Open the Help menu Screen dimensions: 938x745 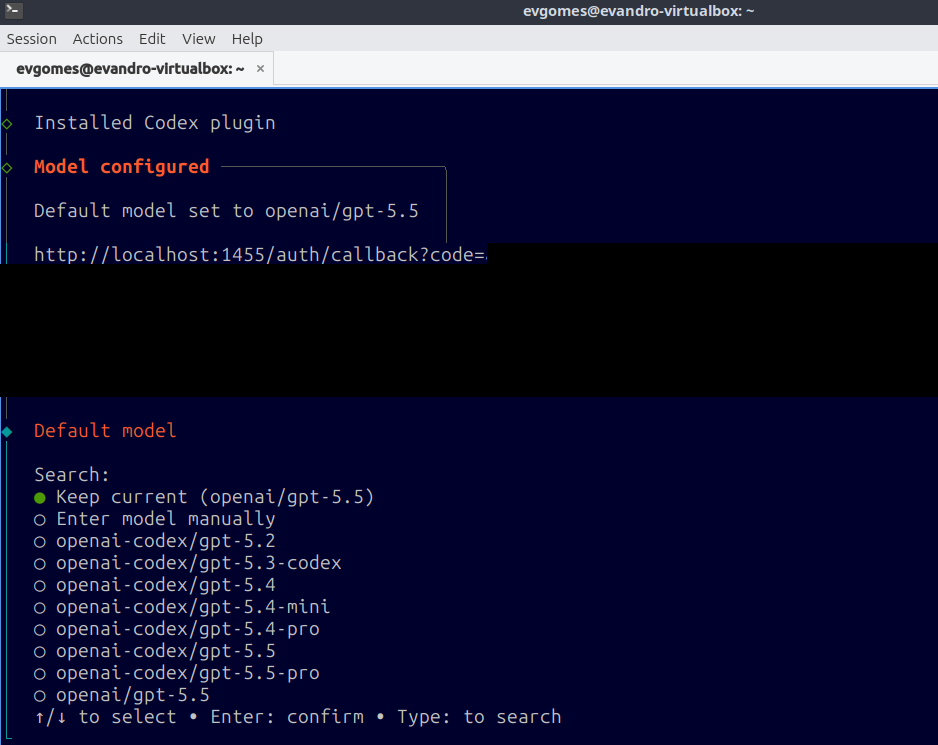coord(247,39)
